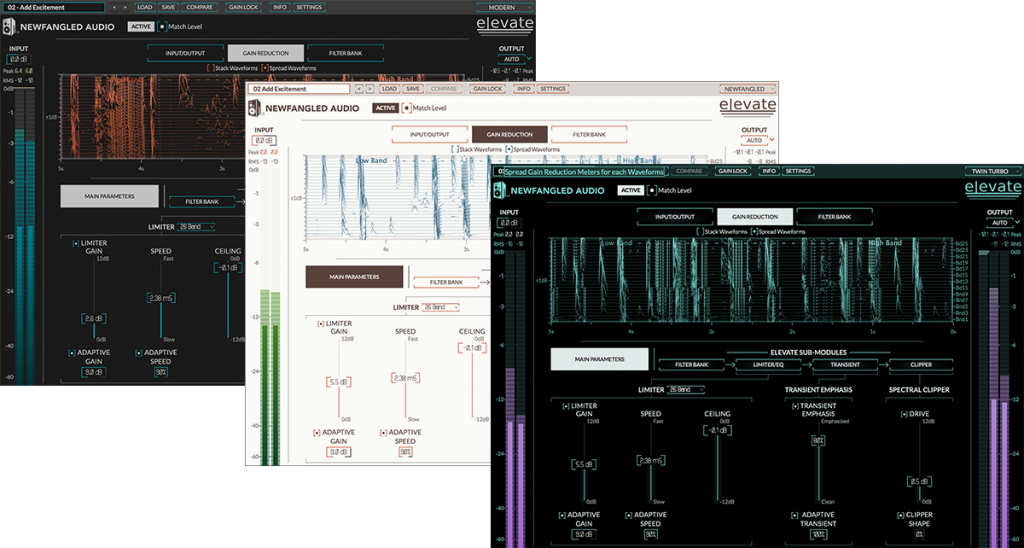Click the elevate logo in the Twin Turbo window
Screen dimensions: 1024x548
pyautogui.click(x=993, y=188)
